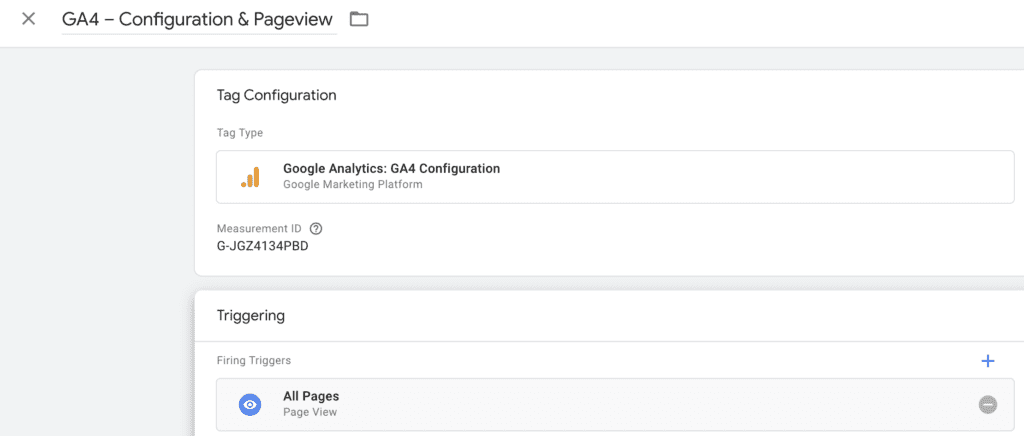Select the Google Analytics: GA4 Configuration tag type
Viewport: 1024px width, 436px height.
point(615,177)
